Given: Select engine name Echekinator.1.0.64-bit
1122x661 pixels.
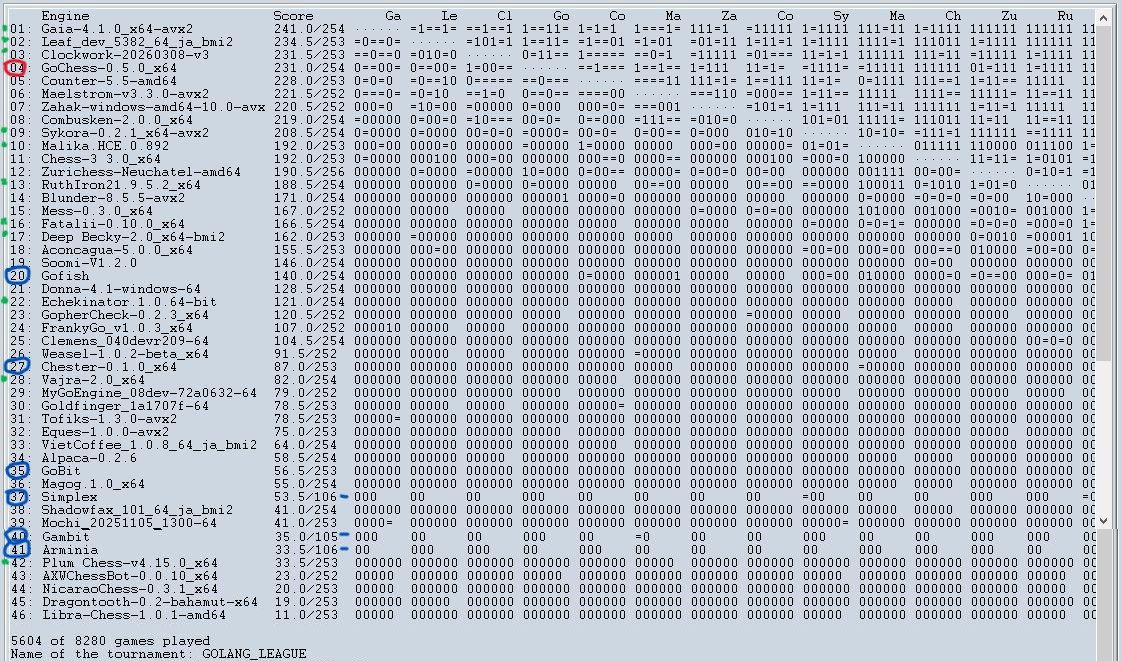Looking at the screenshot, I should pyautogui.click(x=129, y=302).
